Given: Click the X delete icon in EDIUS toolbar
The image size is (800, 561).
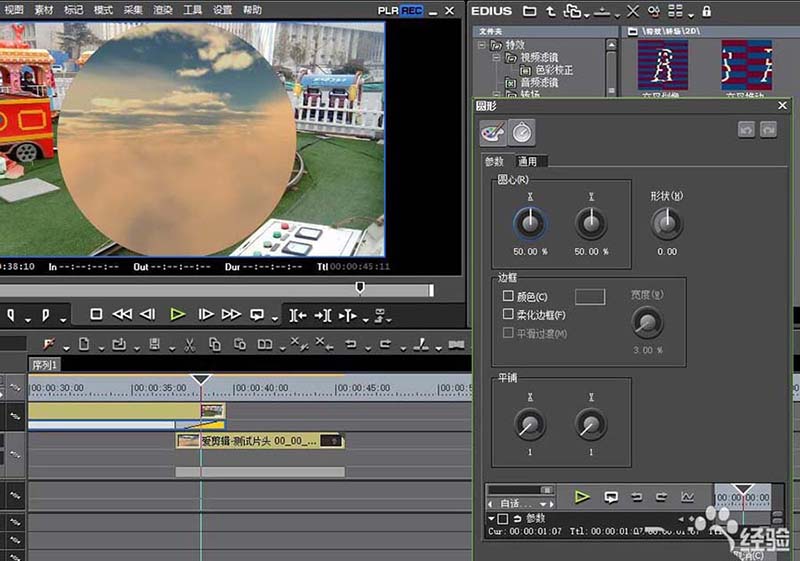Looking at the screenshot, I should [632, 11].
